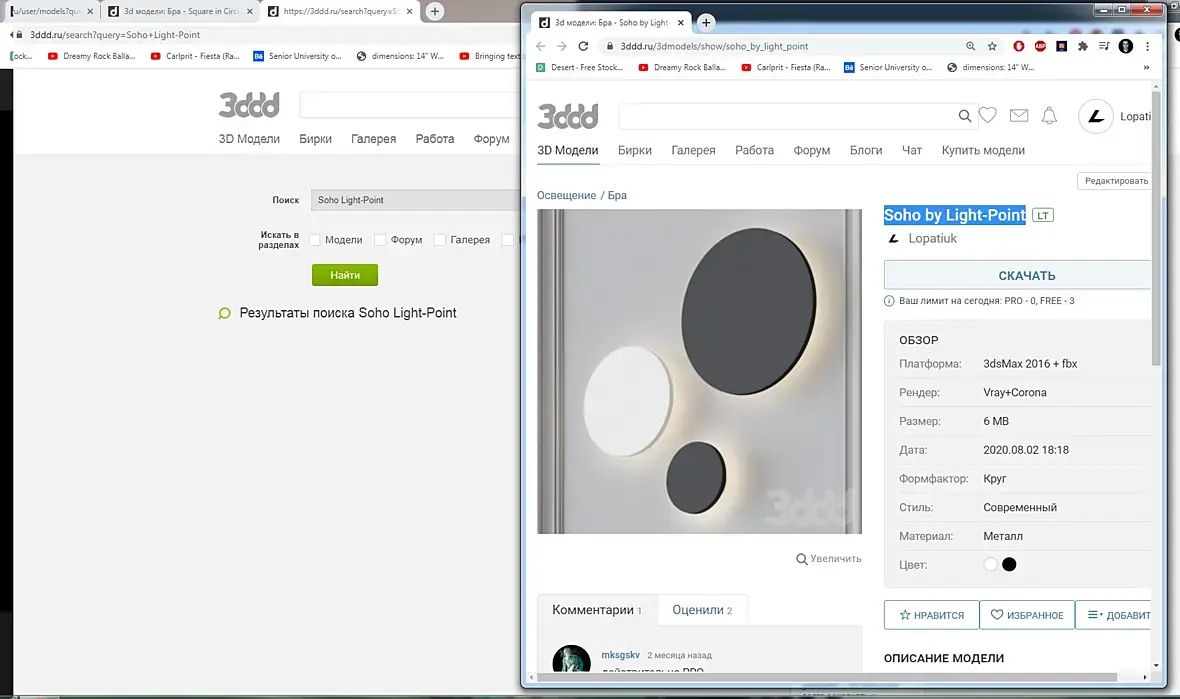Open notifications bell icon

pyautogui.click(x=1049, y=115)
